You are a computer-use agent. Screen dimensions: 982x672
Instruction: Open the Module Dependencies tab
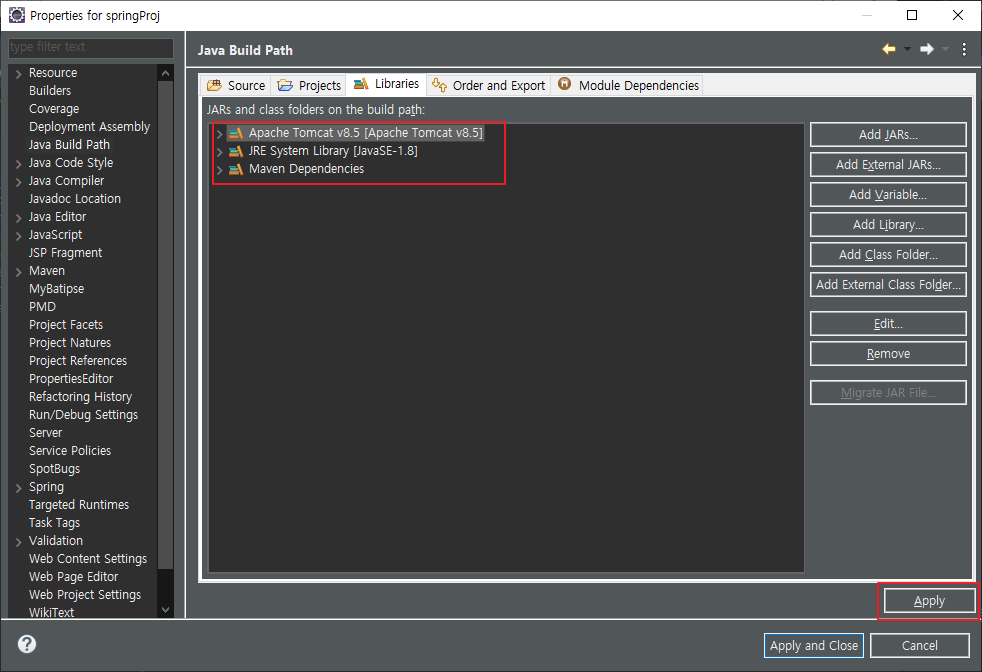tap(628, 85)
